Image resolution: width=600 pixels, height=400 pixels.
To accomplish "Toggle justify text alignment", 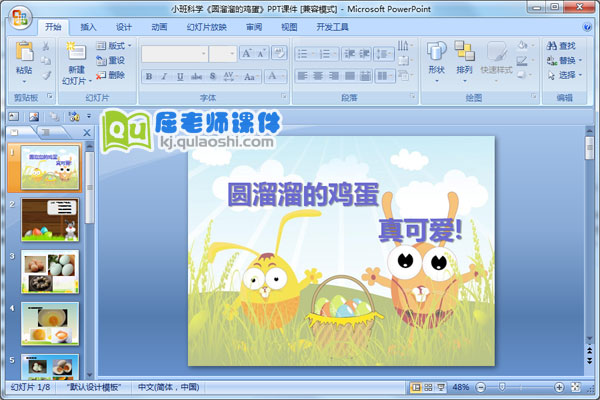I will [349, 76].
